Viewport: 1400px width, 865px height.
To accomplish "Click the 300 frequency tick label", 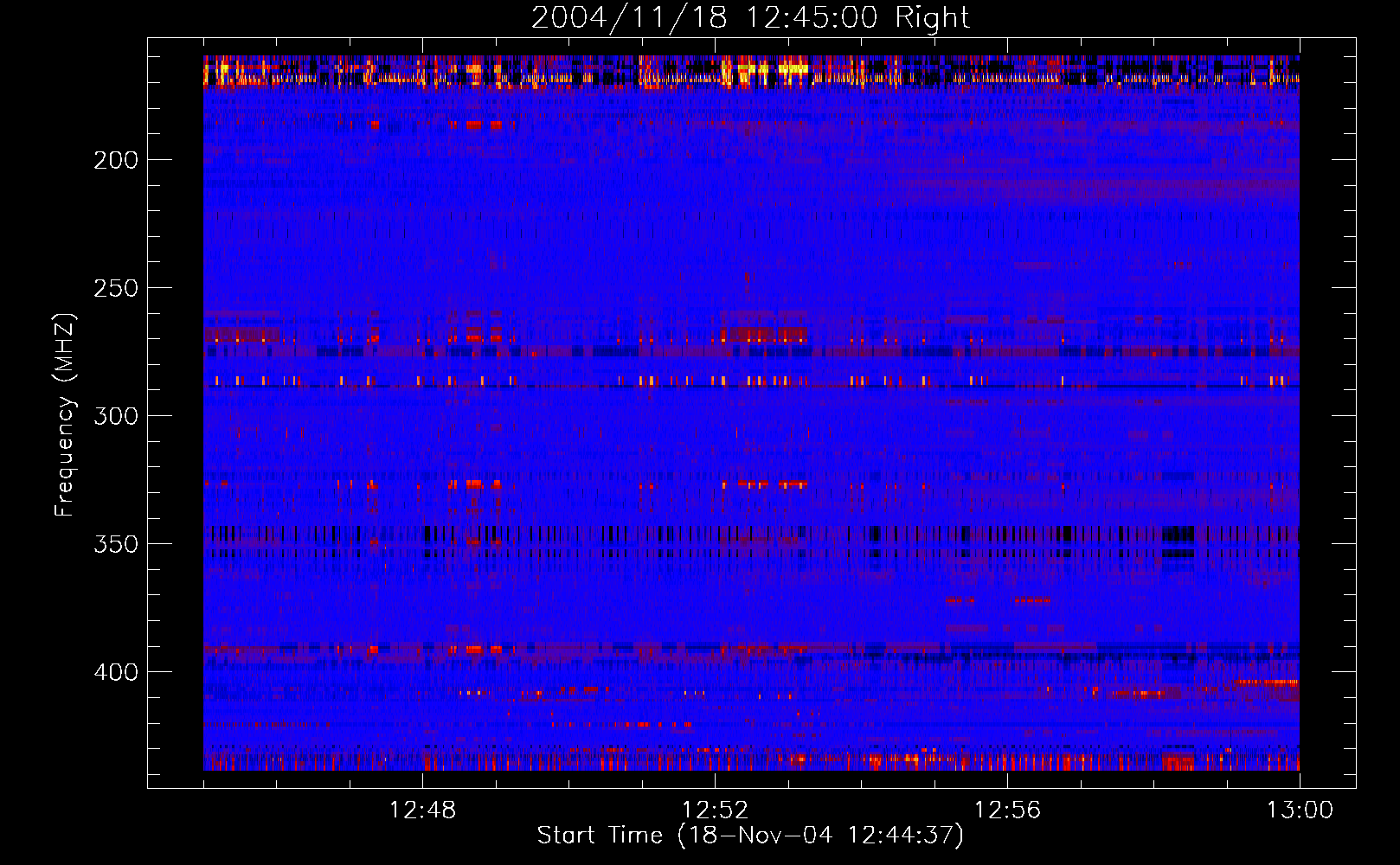I will pos(116,416).
